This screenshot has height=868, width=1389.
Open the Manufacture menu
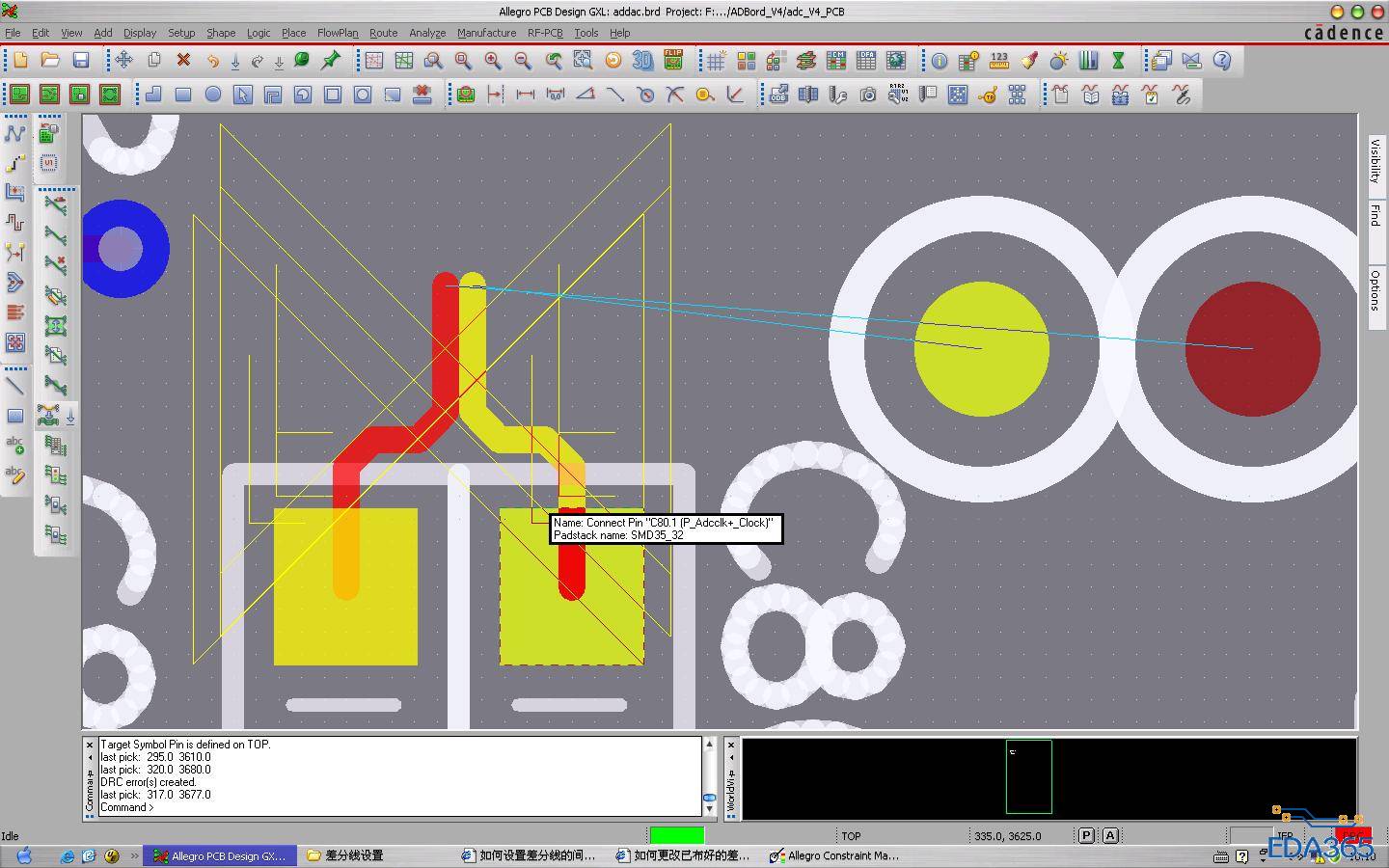486,33
